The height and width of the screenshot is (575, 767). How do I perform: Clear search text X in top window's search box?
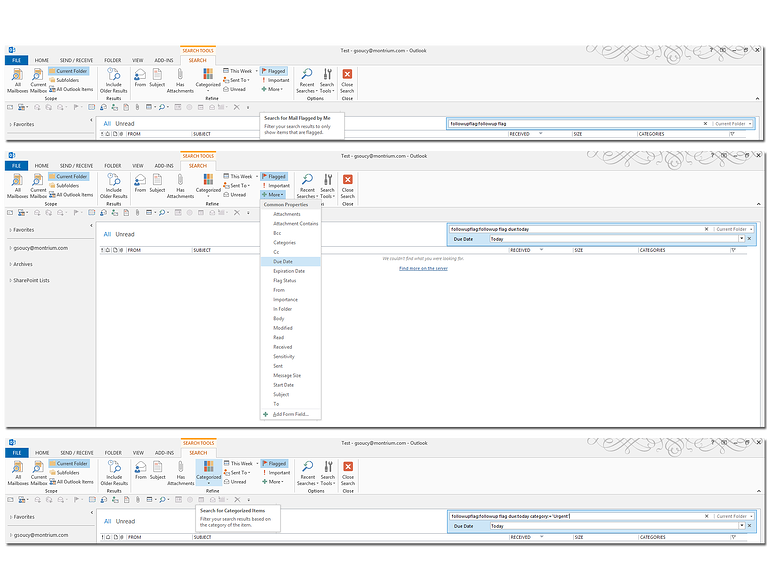pyautogui.click(x=705, y=124)
